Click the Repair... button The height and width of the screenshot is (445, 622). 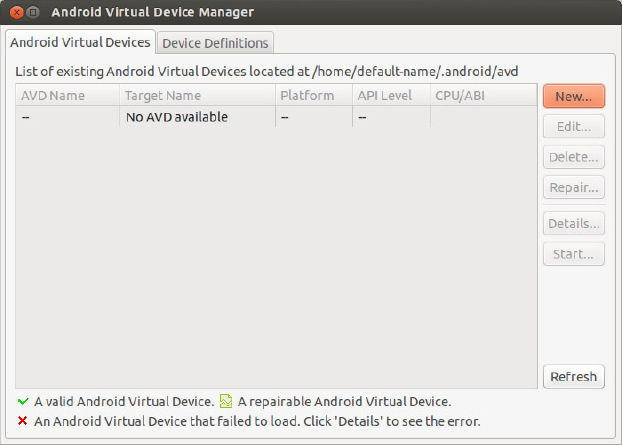[x=574, y=187]
